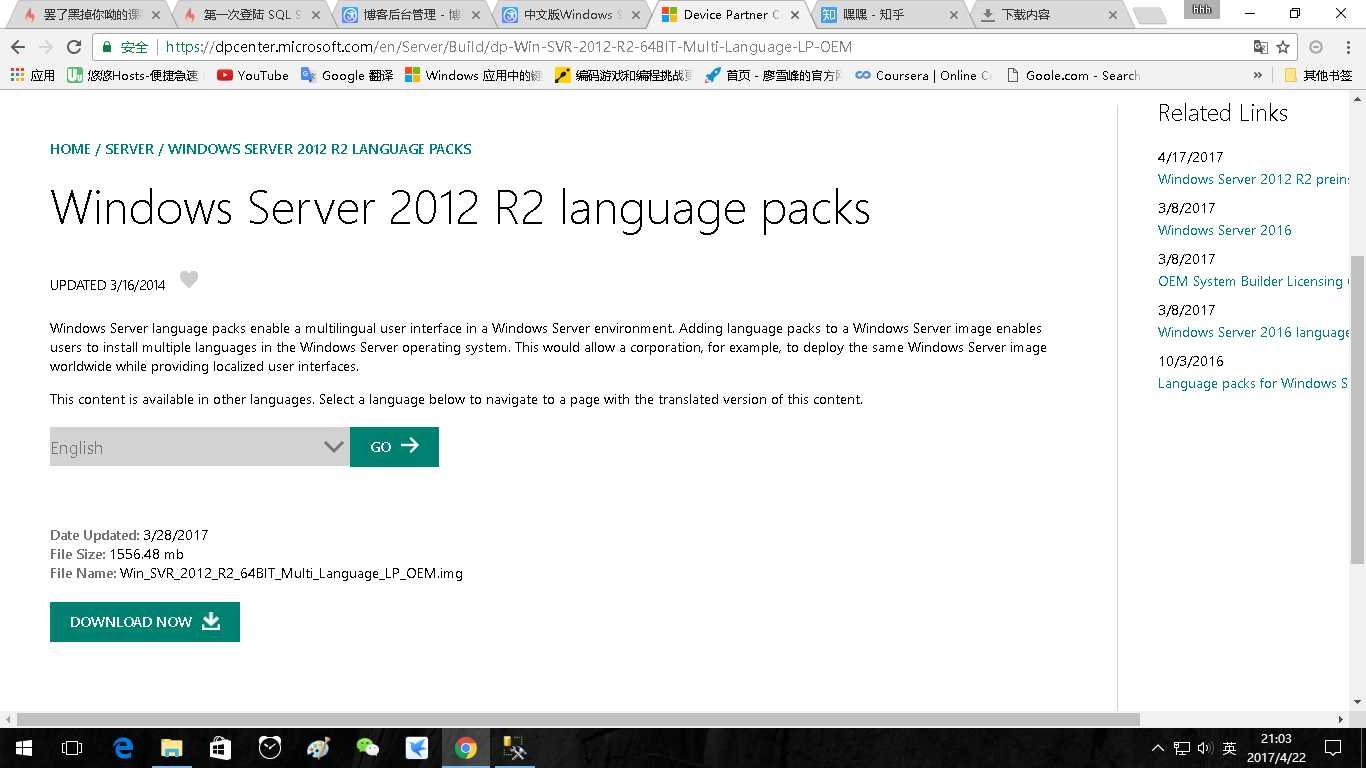Toggle input method 英 indicator

pyautogui.click(x=1230, y=748)
